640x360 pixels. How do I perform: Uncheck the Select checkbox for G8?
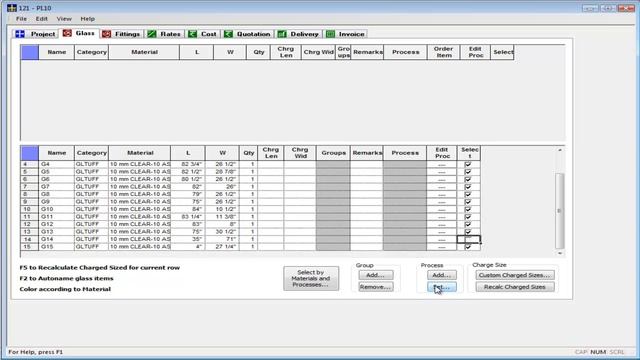[468, 194]
